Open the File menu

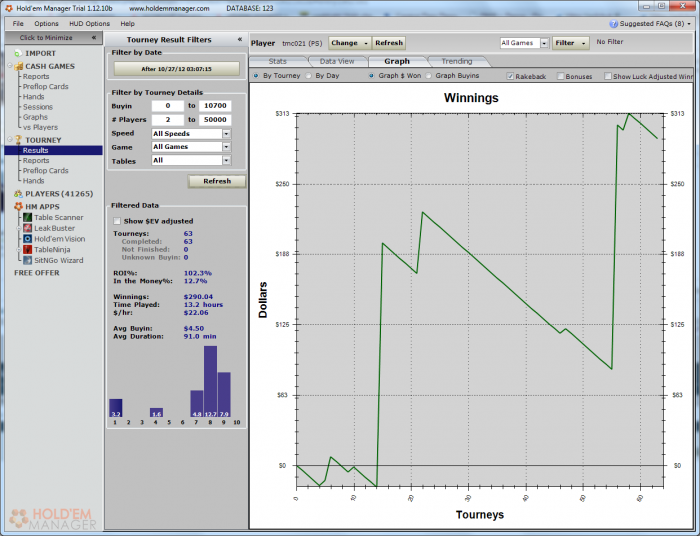point(18,24)
